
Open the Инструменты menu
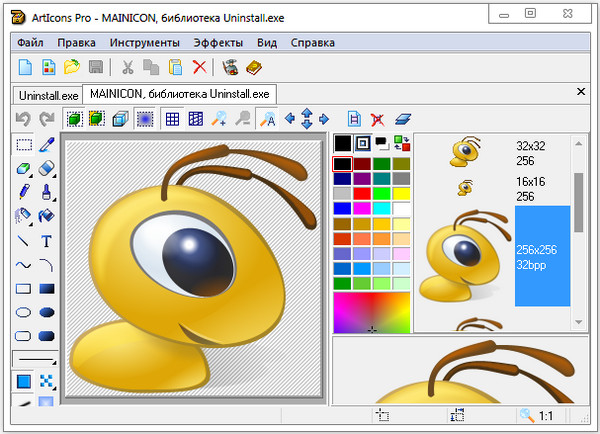click(145, 43)
